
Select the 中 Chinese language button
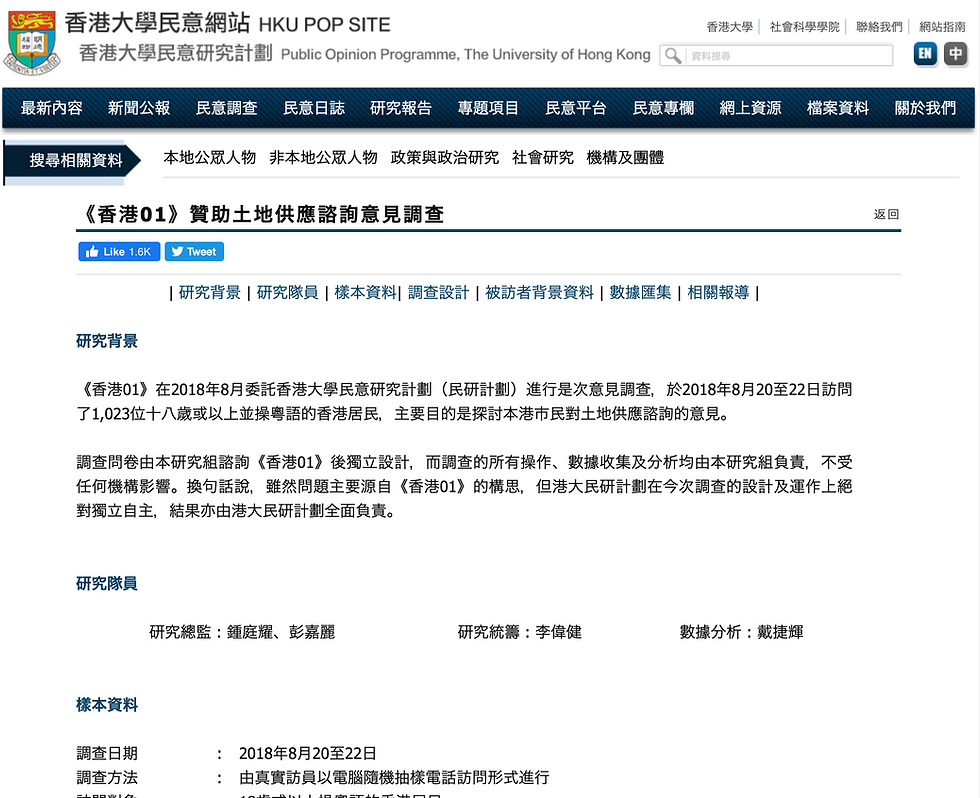coord(955,54)
